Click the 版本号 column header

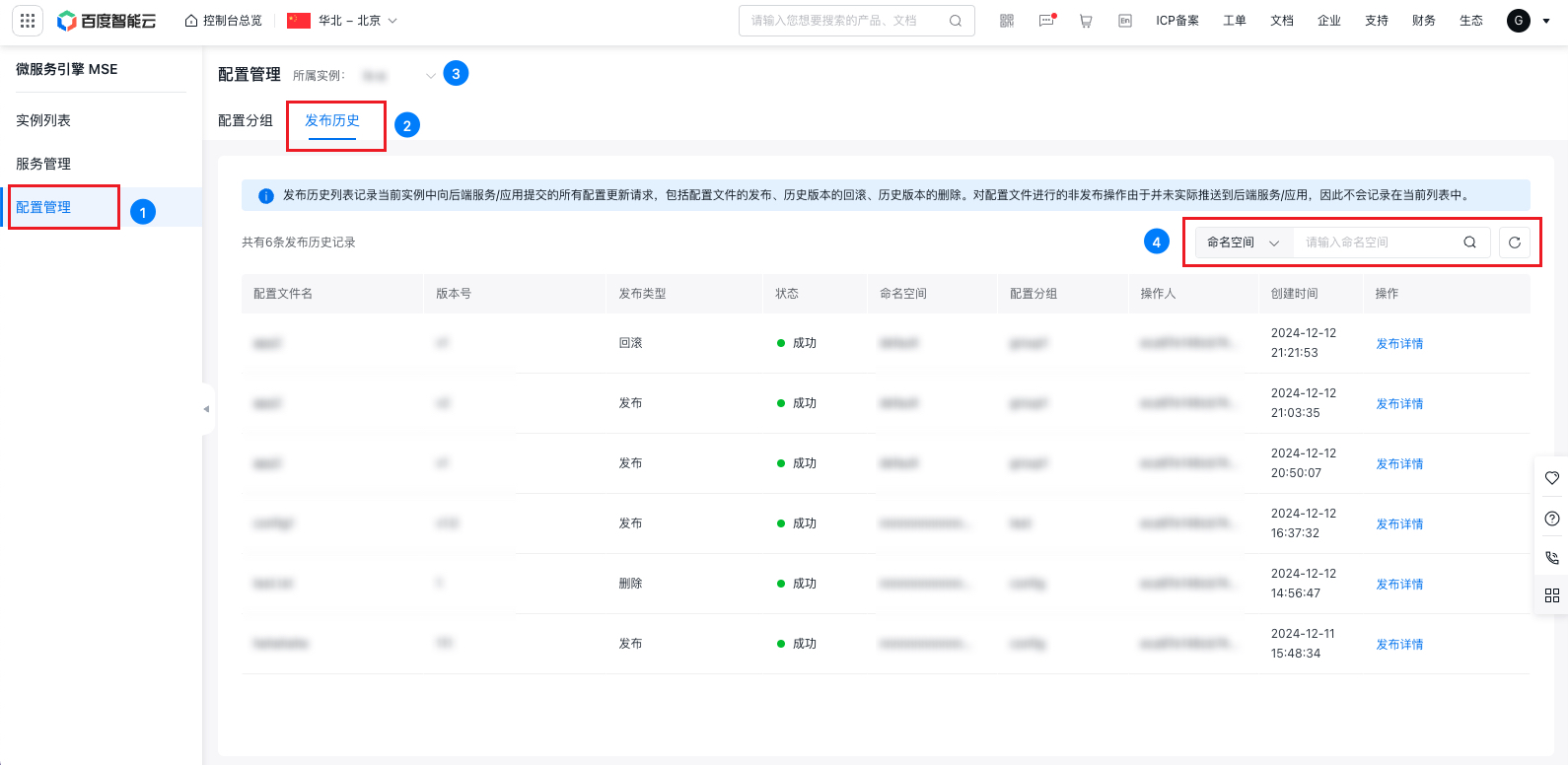454,294
